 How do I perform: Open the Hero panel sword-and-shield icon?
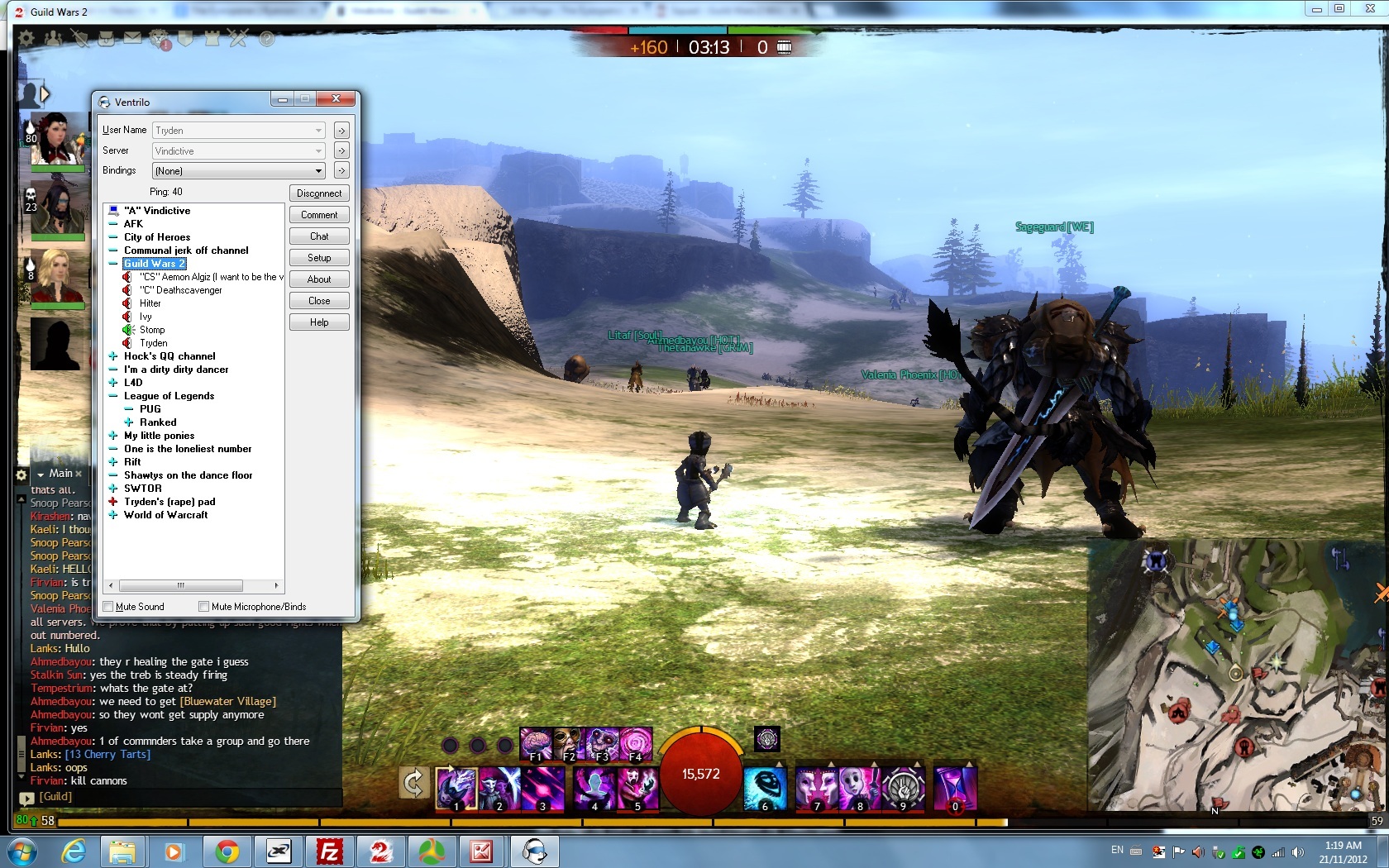tap(79, 38)
